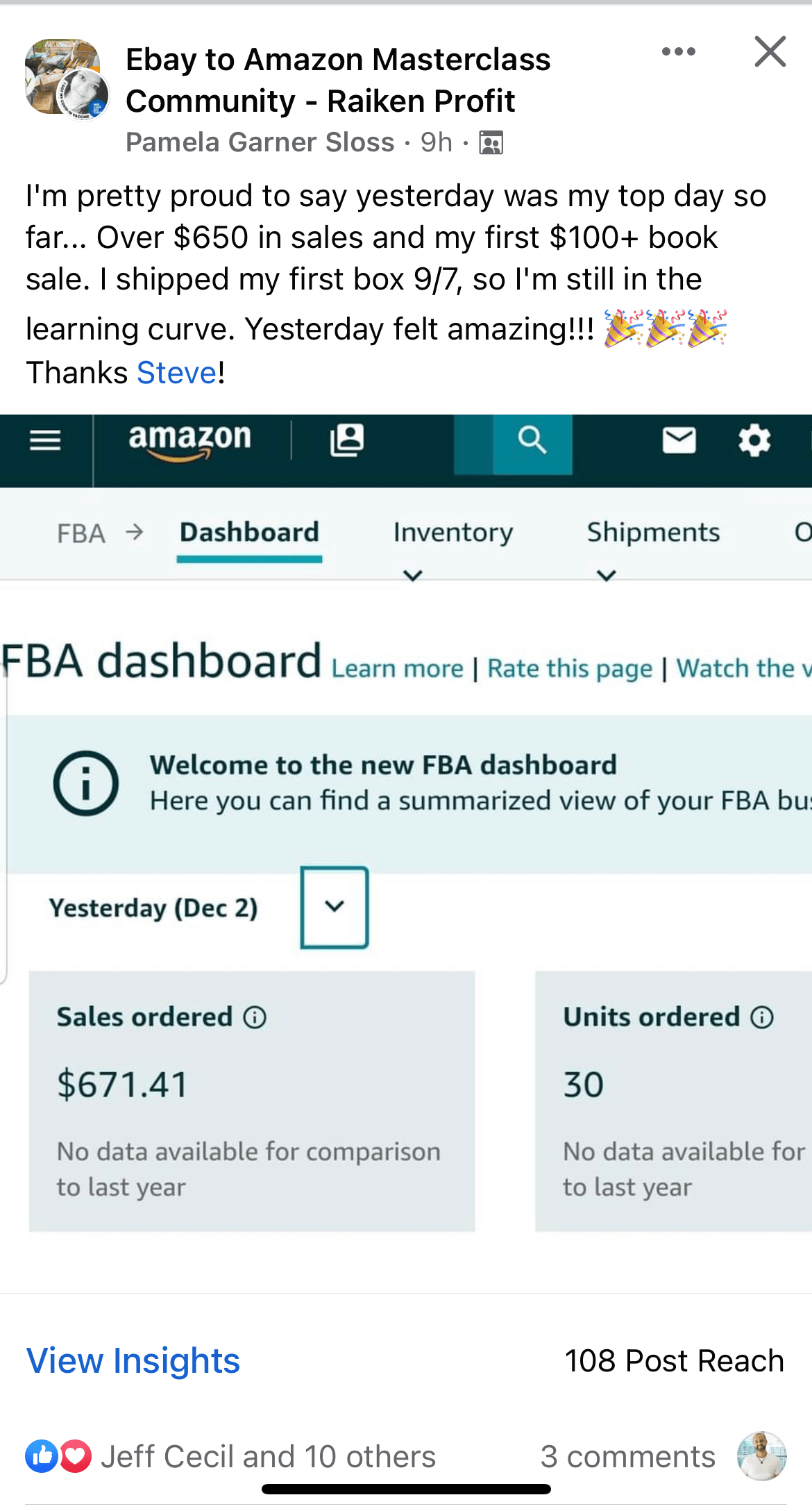Click the Sales ordered info icon
The width and height of the screenshot is (812, 1511).
255,1017
